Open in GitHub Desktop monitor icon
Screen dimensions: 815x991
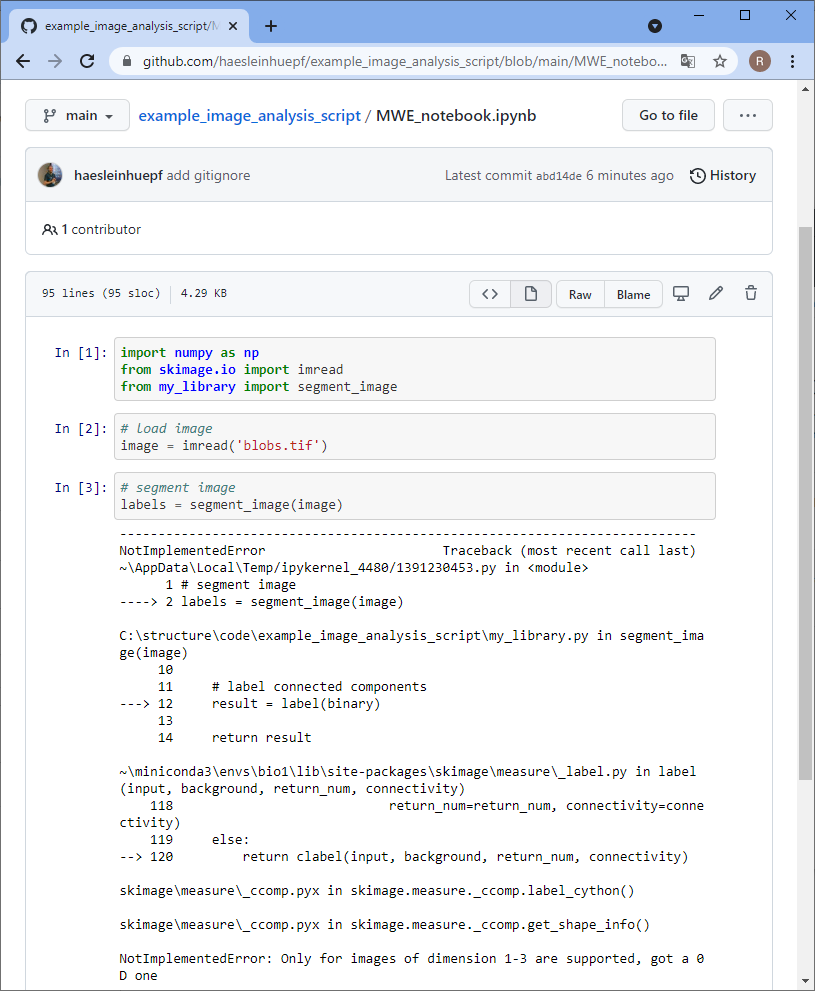click(x=681, y=294)
